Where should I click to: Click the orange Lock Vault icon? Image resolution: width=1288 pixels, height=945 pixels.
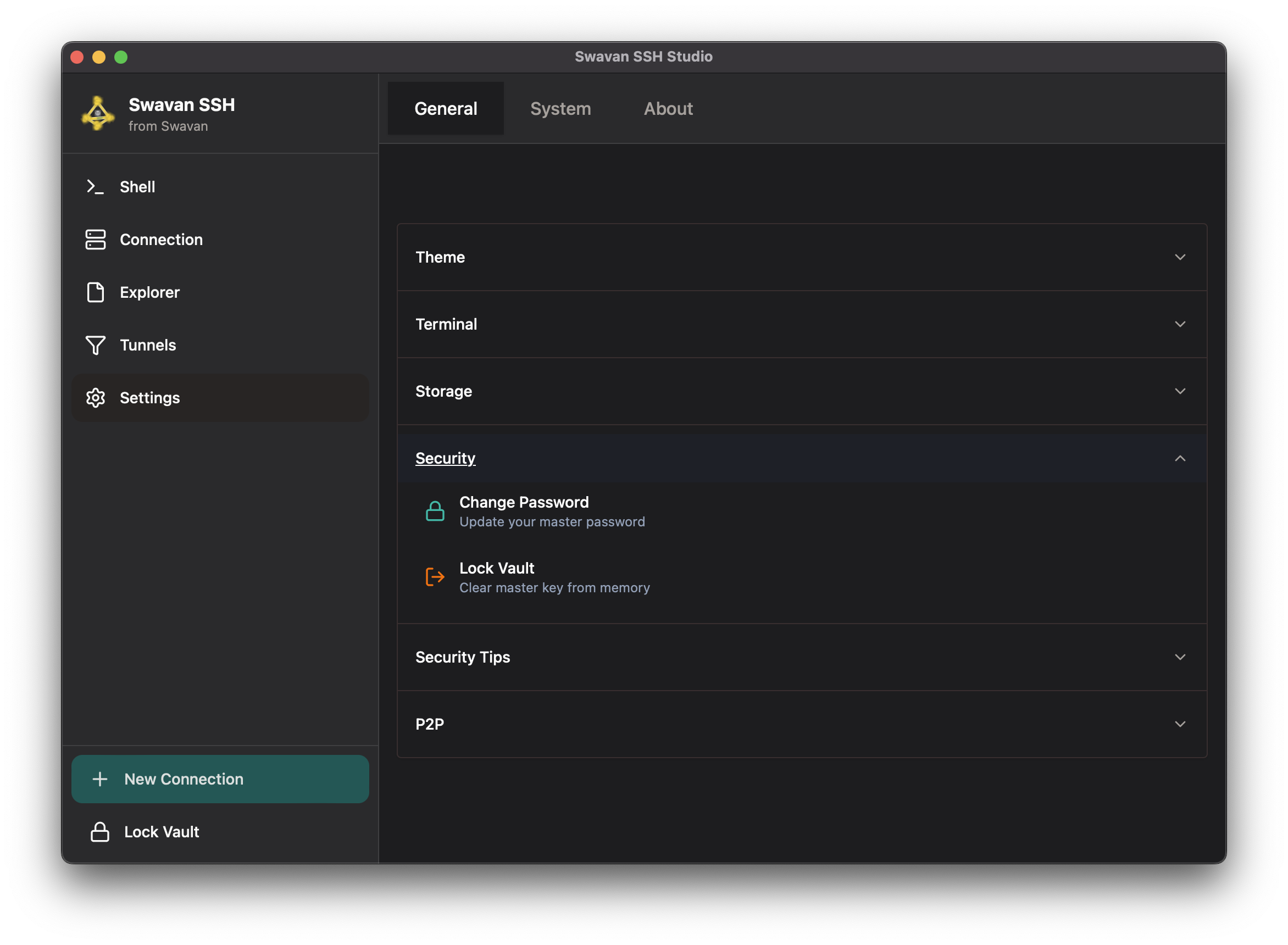[x=435, y=576]
